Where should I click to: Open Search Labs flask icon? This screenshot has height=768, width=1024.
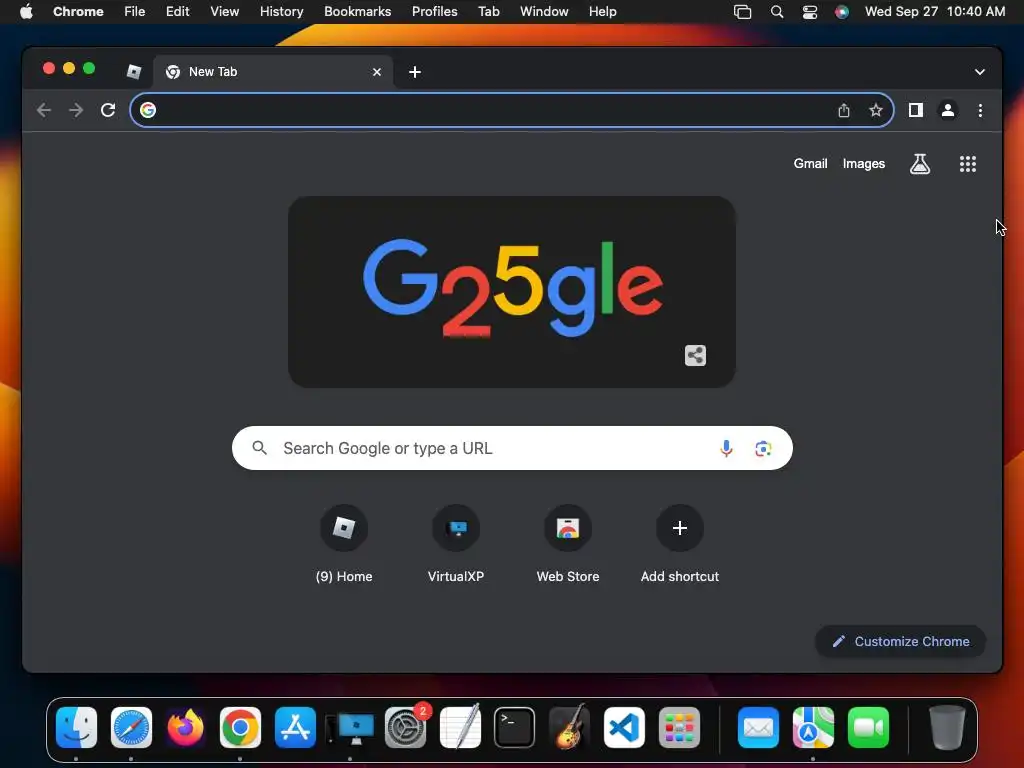tap(920, 164)
